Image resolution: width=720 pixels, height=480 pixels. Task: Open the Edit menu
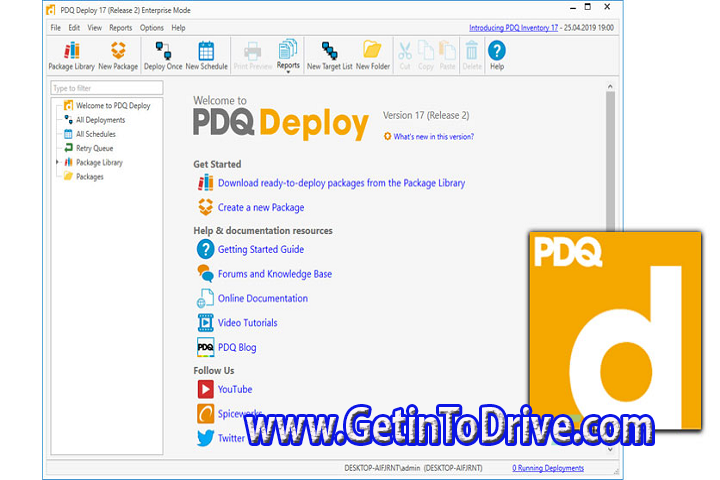click(74, 28)
